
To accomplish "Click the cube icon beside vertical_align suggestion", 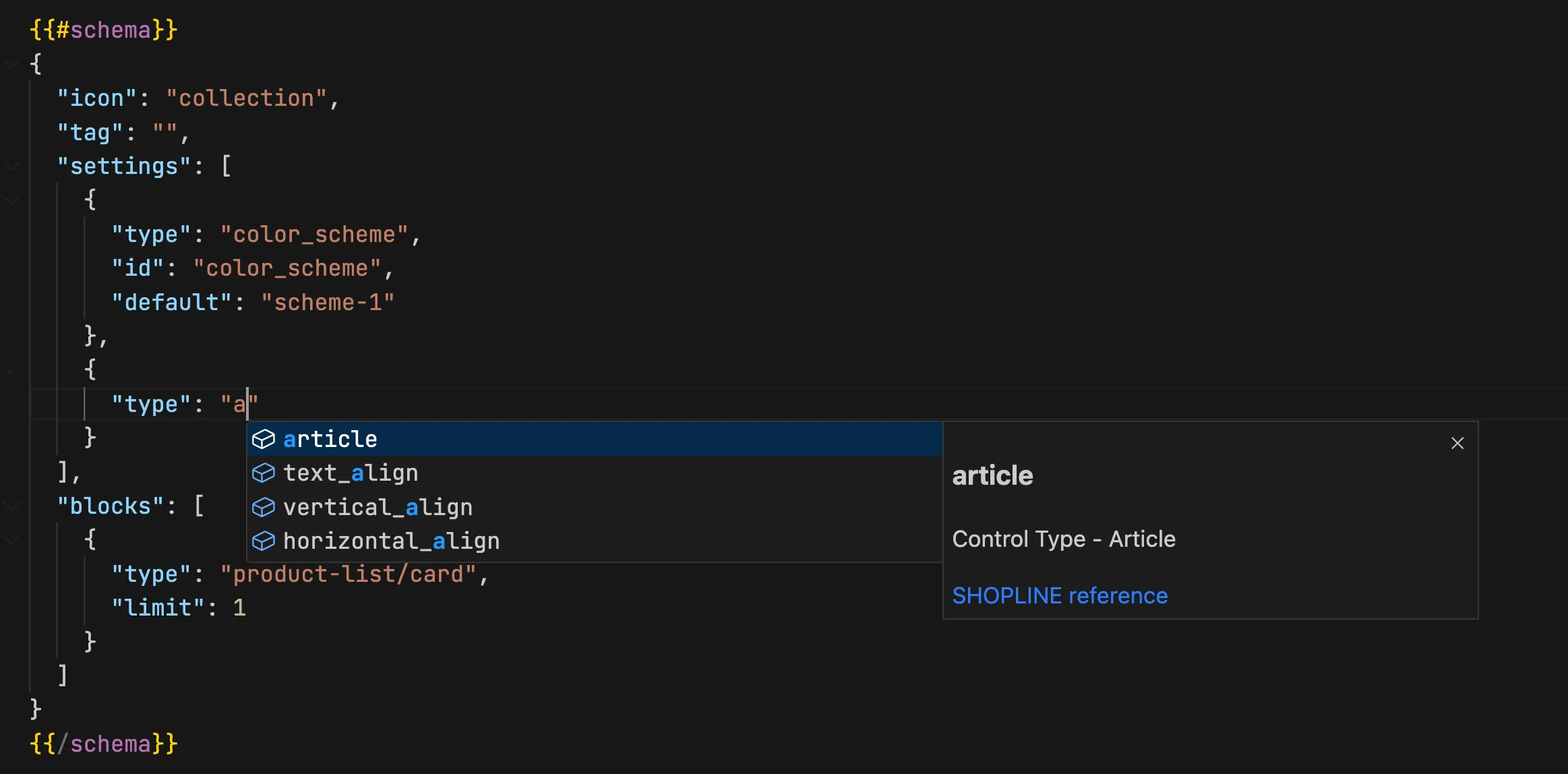I will pos(263,507).
